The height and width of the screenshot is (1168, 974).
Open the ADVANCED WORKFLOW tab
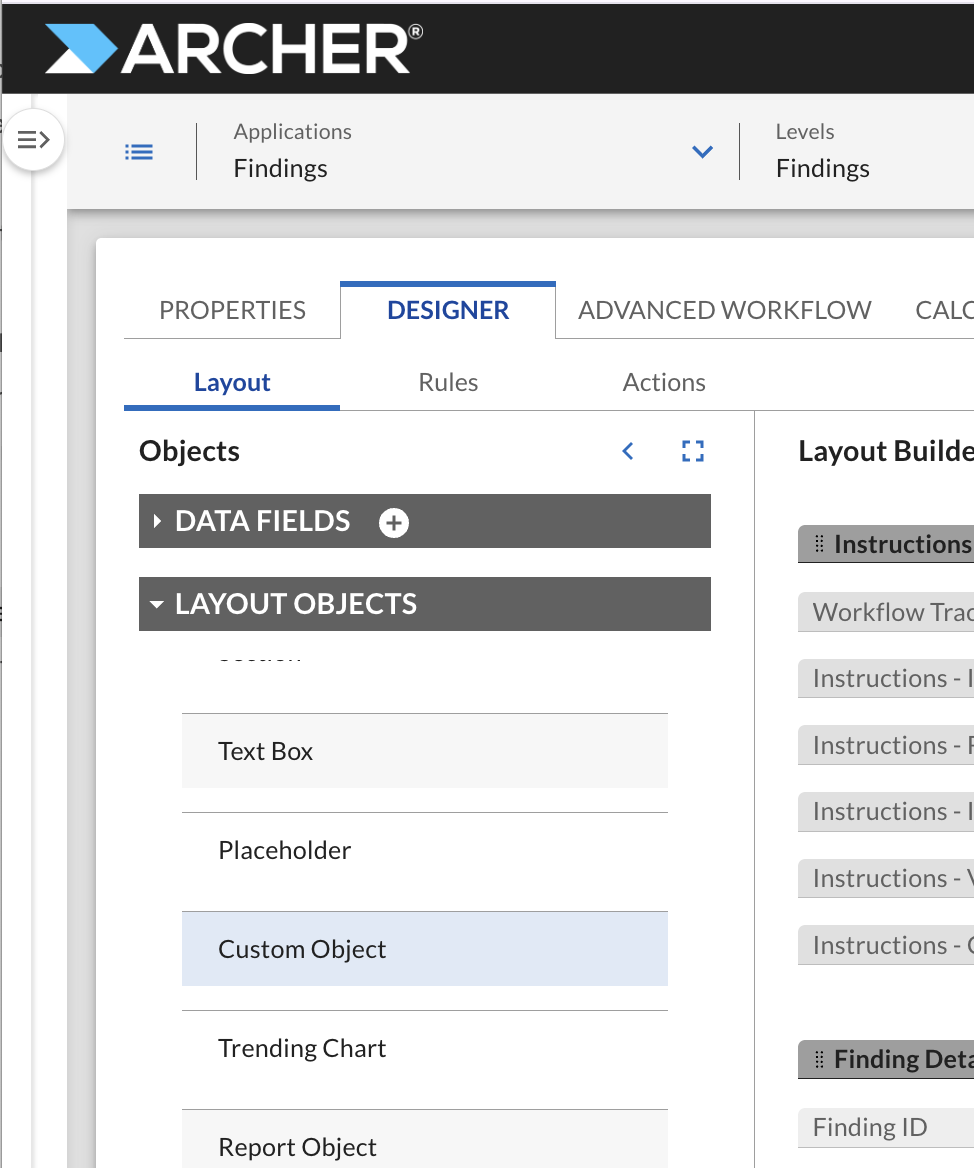click(725, 310)
